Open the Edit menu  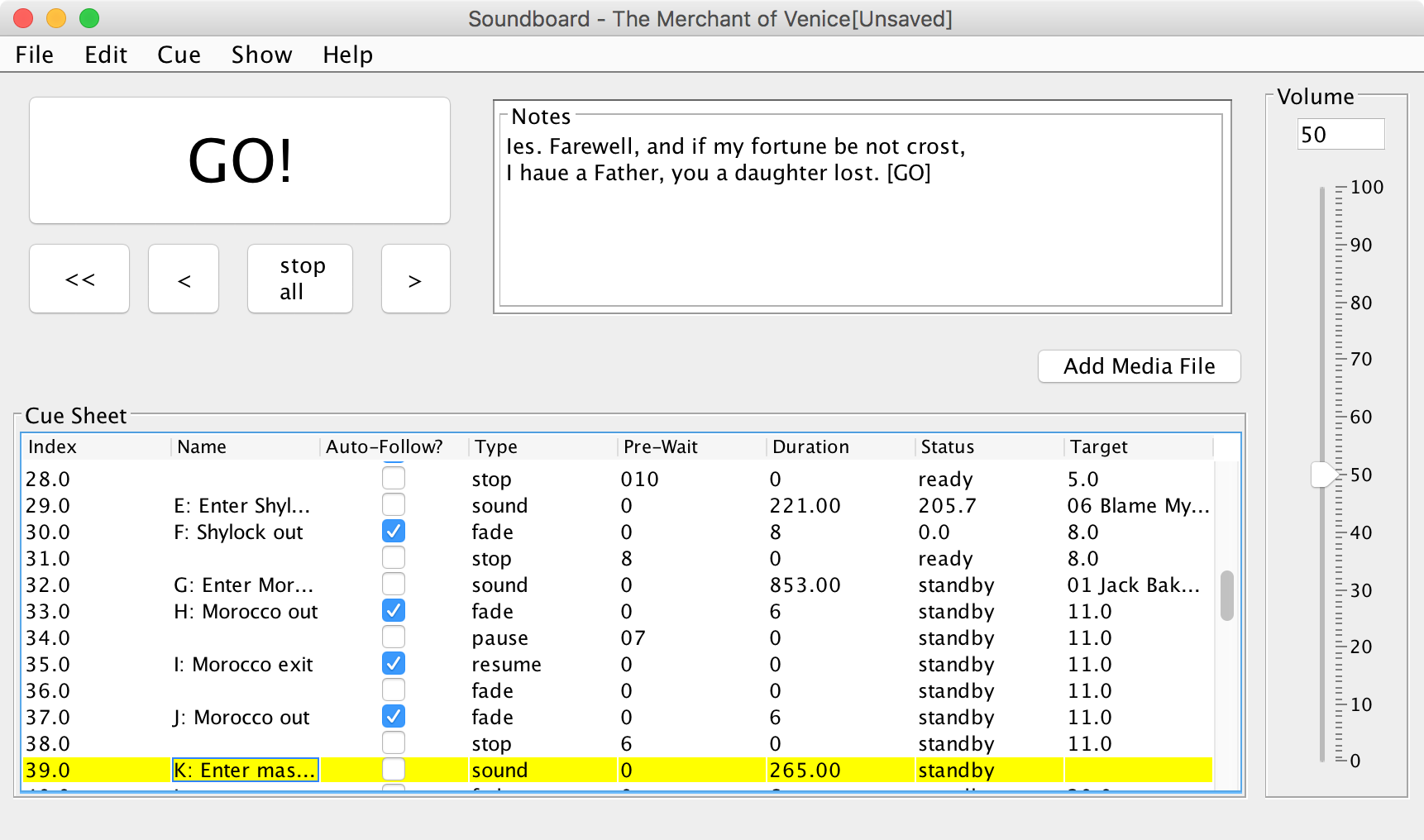pyautogui.click(x=106, y=55)
